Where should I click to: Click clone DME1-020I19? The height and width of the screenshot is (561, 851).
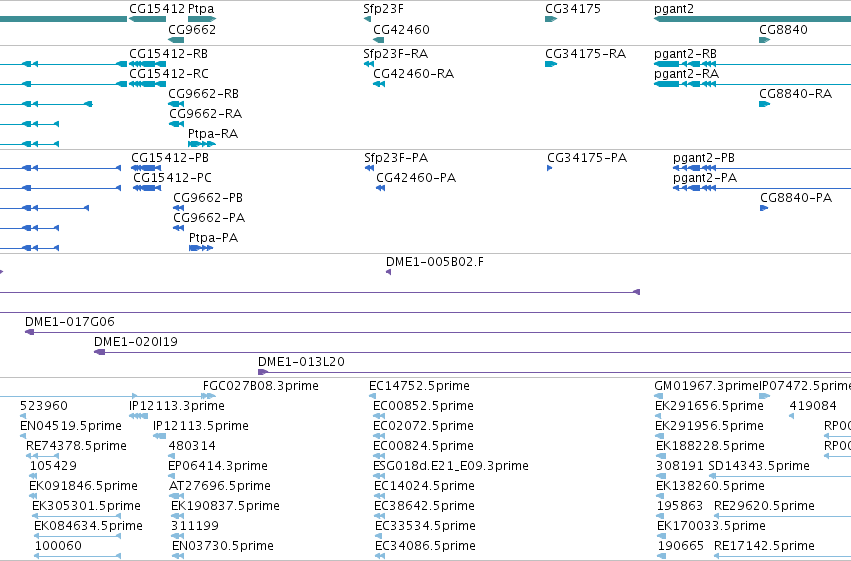(136, 342)
